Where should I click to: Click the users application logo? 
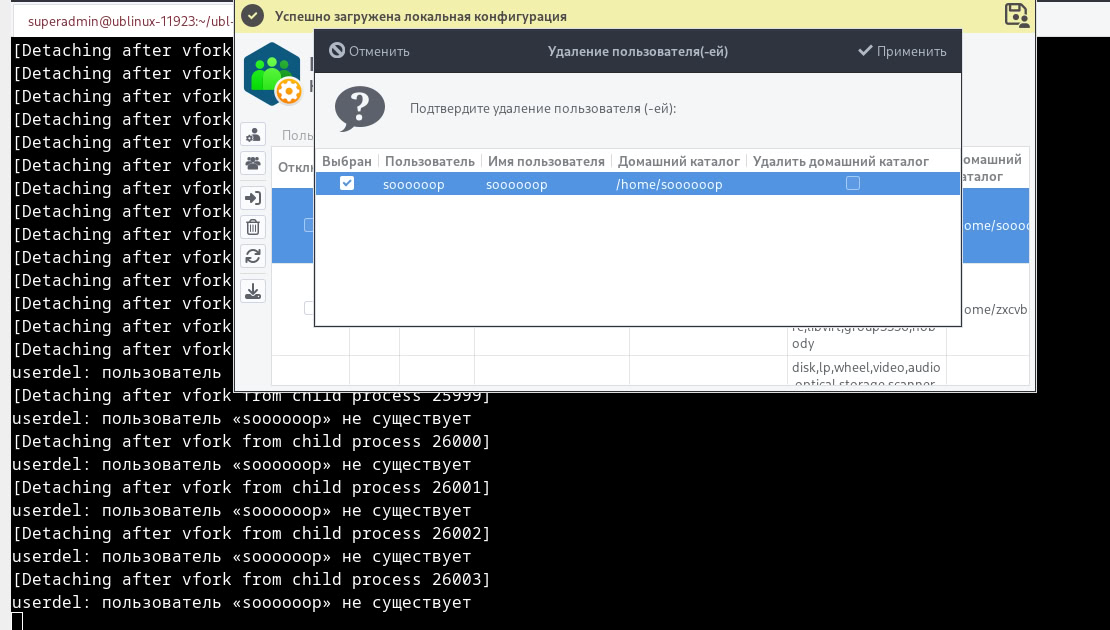[273, 74]
